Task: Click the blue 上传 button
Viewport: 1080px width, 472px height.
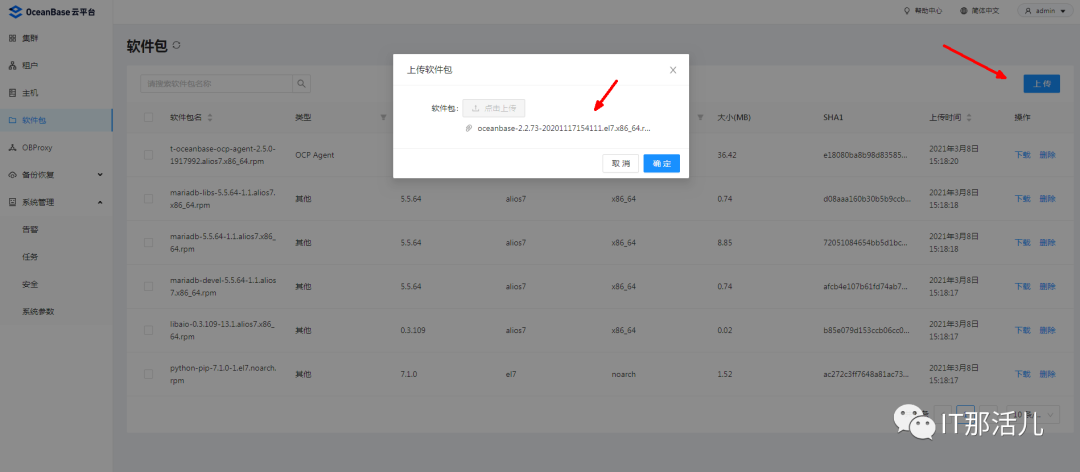Action: pos(1041,83)
